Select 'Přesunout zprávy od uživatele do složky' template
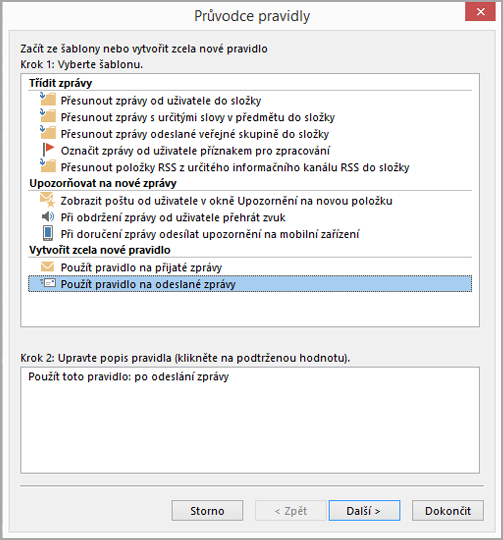503x540 pixels. (161, 101)
